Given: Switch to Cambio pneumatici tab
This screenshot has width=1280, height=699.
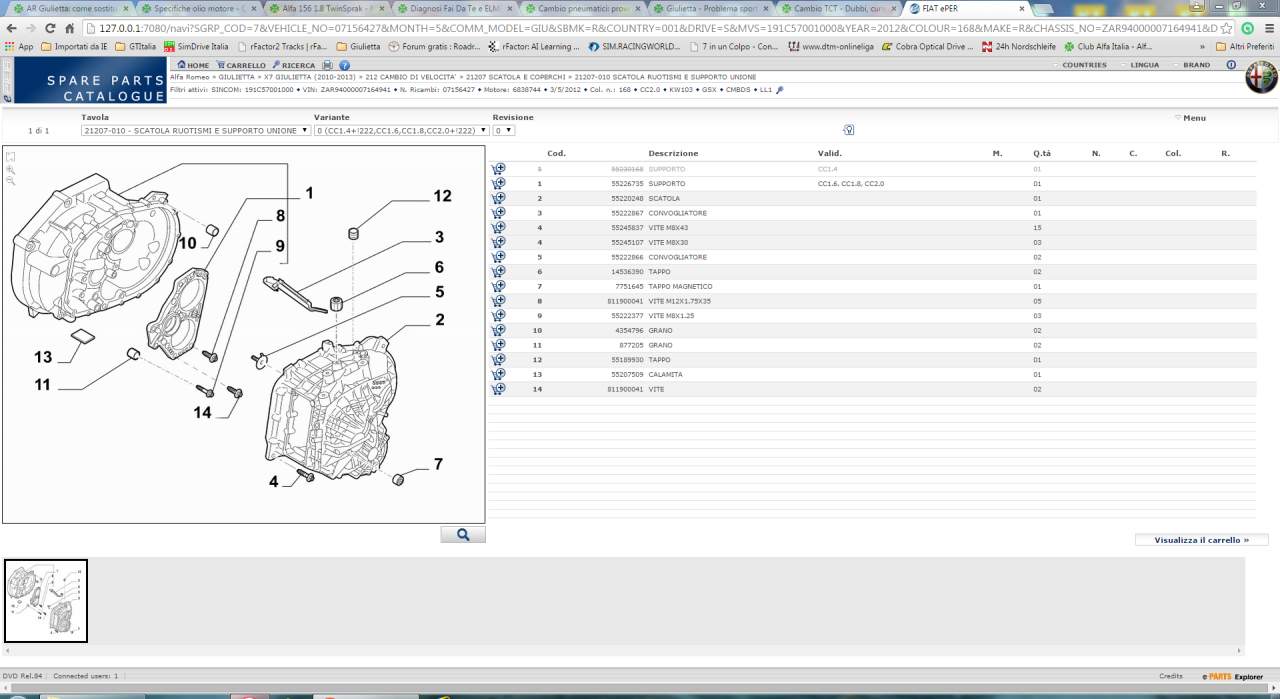Looking at the screenshot, I should 583,8.
